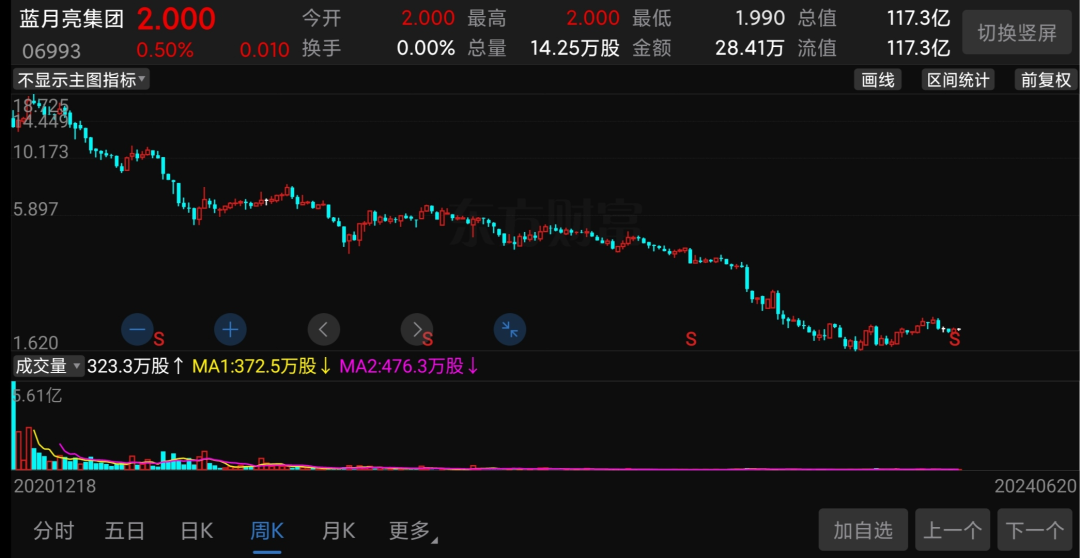Click the 1.620 price axis label
Image resolution: width=1080 pixels, height=558 pixels.
(36, 343)
